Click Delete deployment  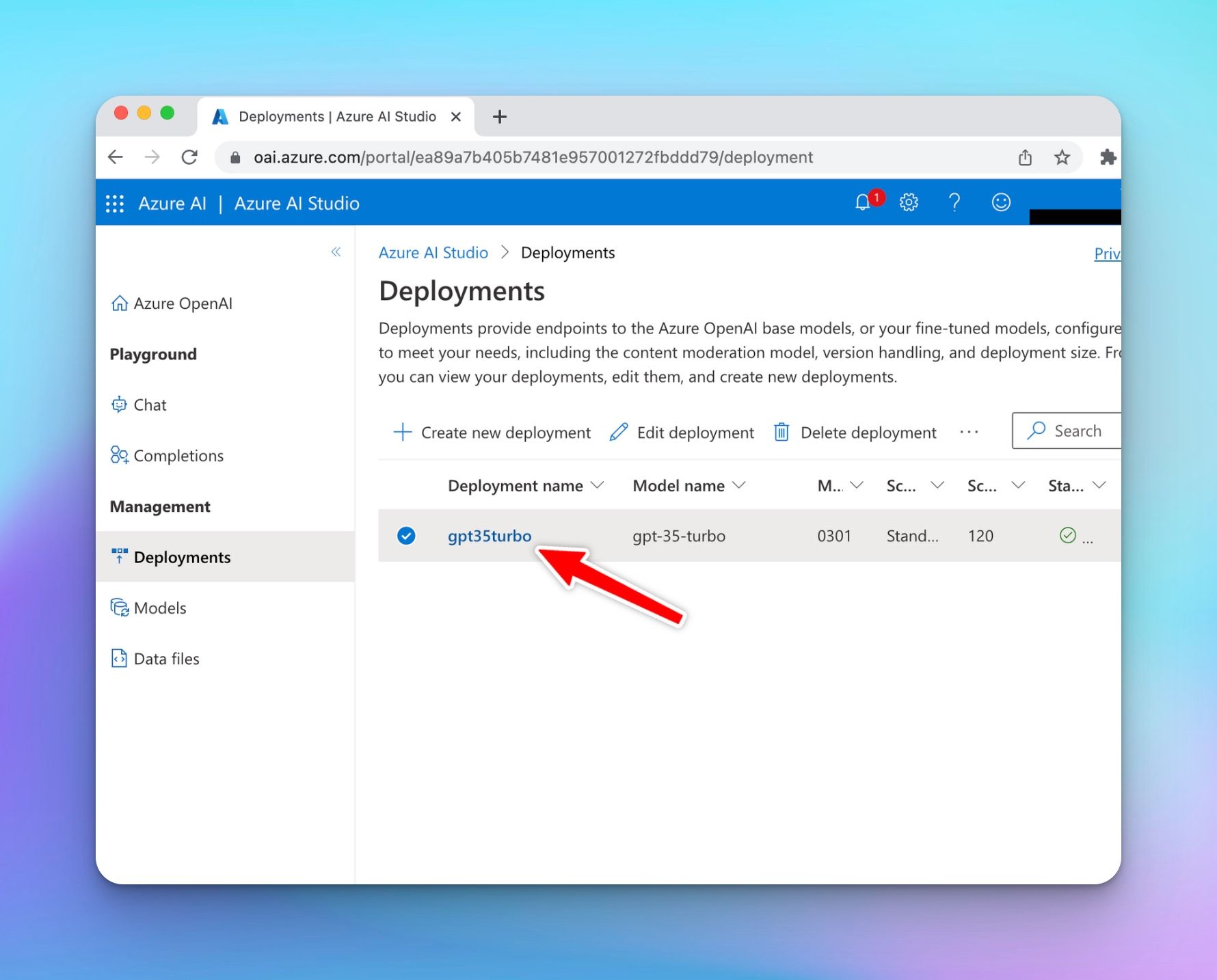pos(855,433)
